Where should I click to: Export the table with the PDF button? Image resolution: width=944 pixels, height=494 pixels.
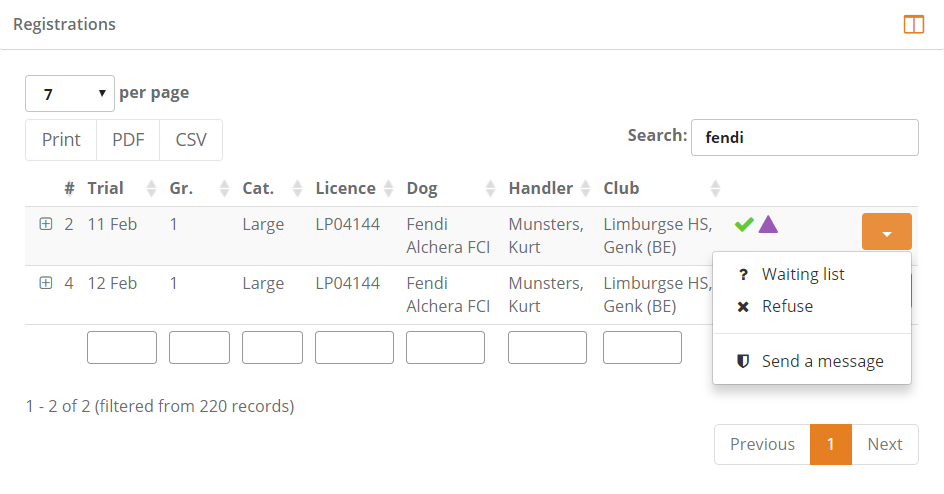click(x=128, y=140)
